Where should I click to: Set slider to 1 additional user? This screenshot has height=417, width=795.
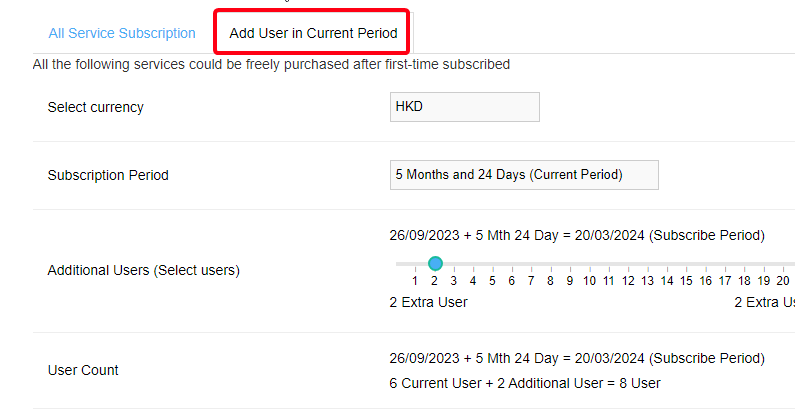415,264
